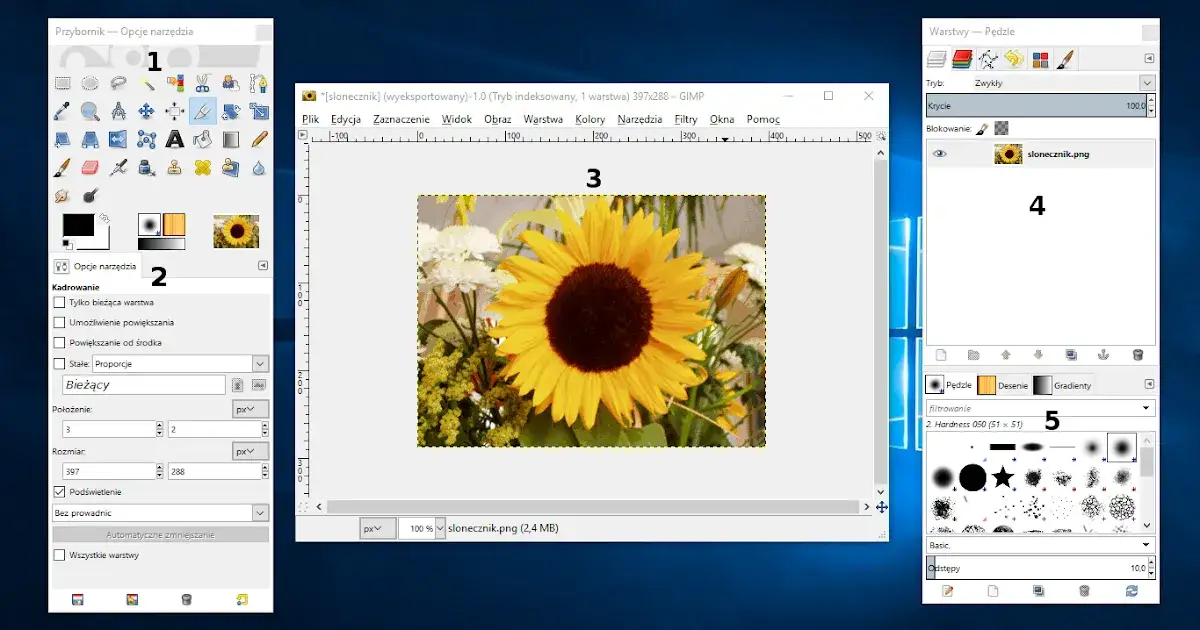Switch to the Gradienty tab
The height and width of the screenshot is (630, 1200).
(x=1063, y=385)
